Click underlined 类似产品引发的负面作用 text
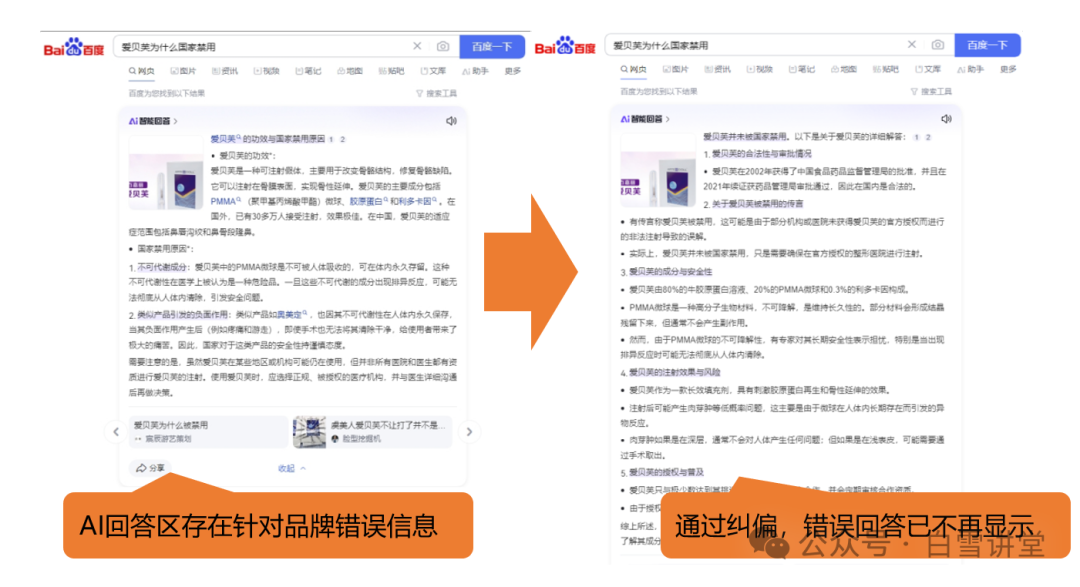The width and height of the screenshot is (1080, 587). 182,314
